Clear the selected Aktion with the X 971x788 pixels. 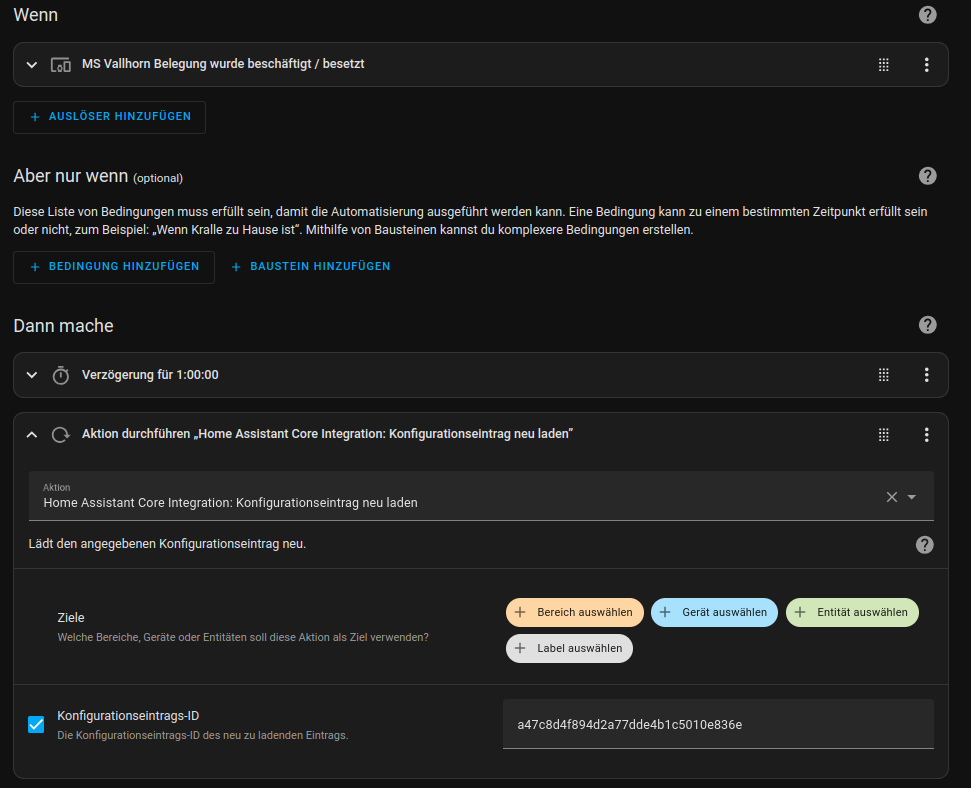(x=891, y=497)
